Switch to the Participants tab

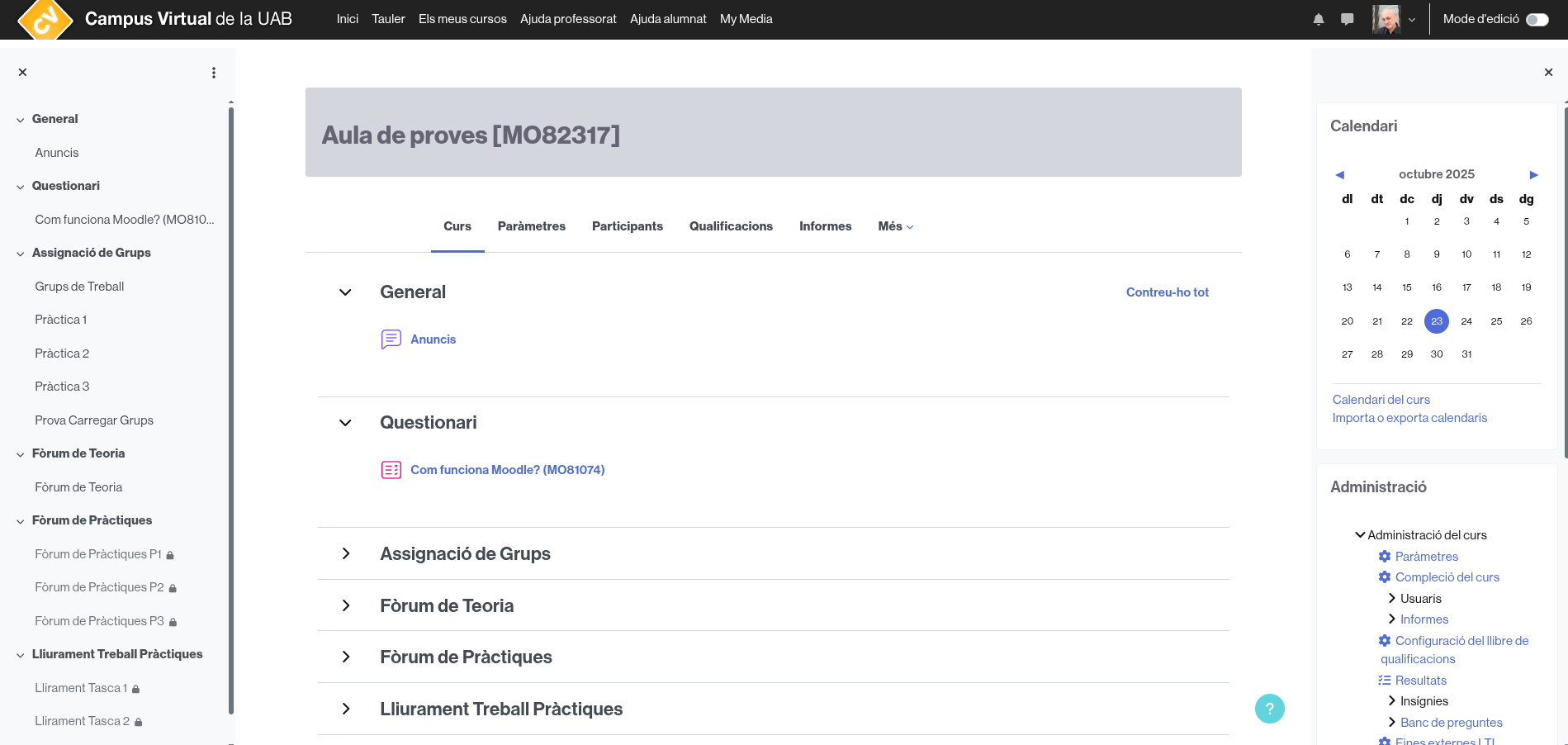[x=627, y=226]
